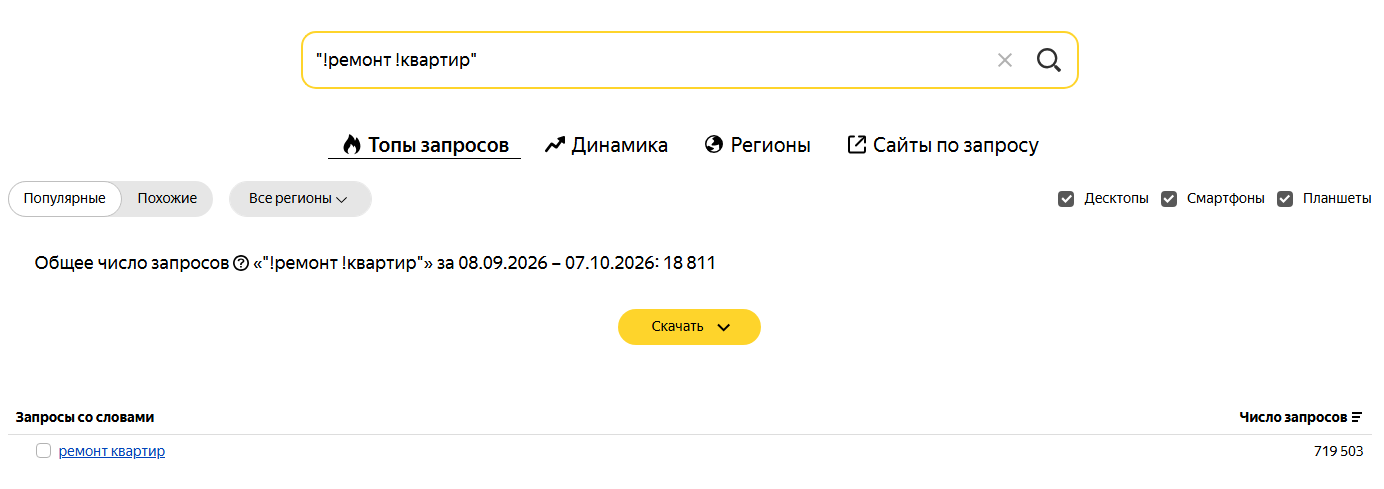Click the magnifying glass search icon

click(x=1048, y=60)
